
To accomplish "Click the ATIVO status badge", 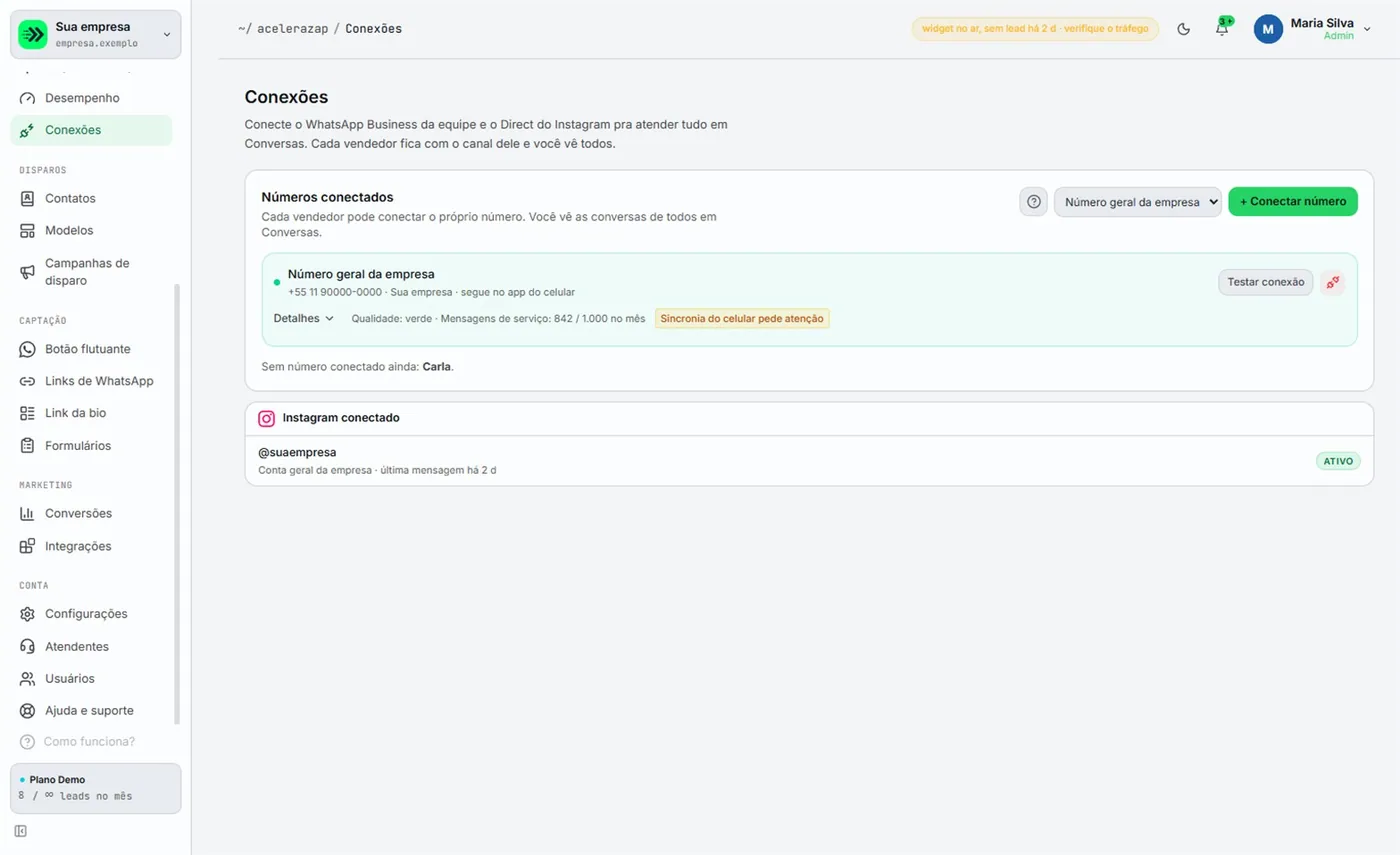I will (x=1338, y=461).
